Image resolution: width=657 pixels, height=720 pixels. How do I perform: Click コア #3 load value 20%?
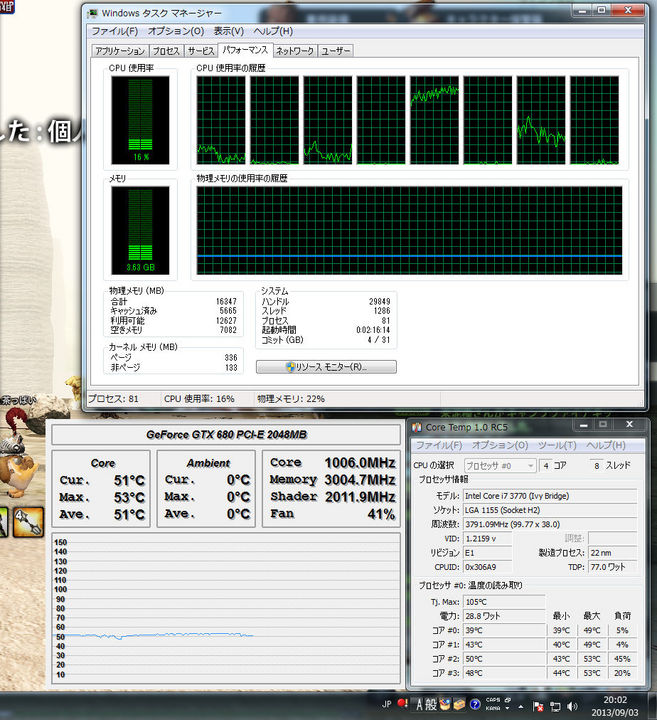click(x=622, y=673)
